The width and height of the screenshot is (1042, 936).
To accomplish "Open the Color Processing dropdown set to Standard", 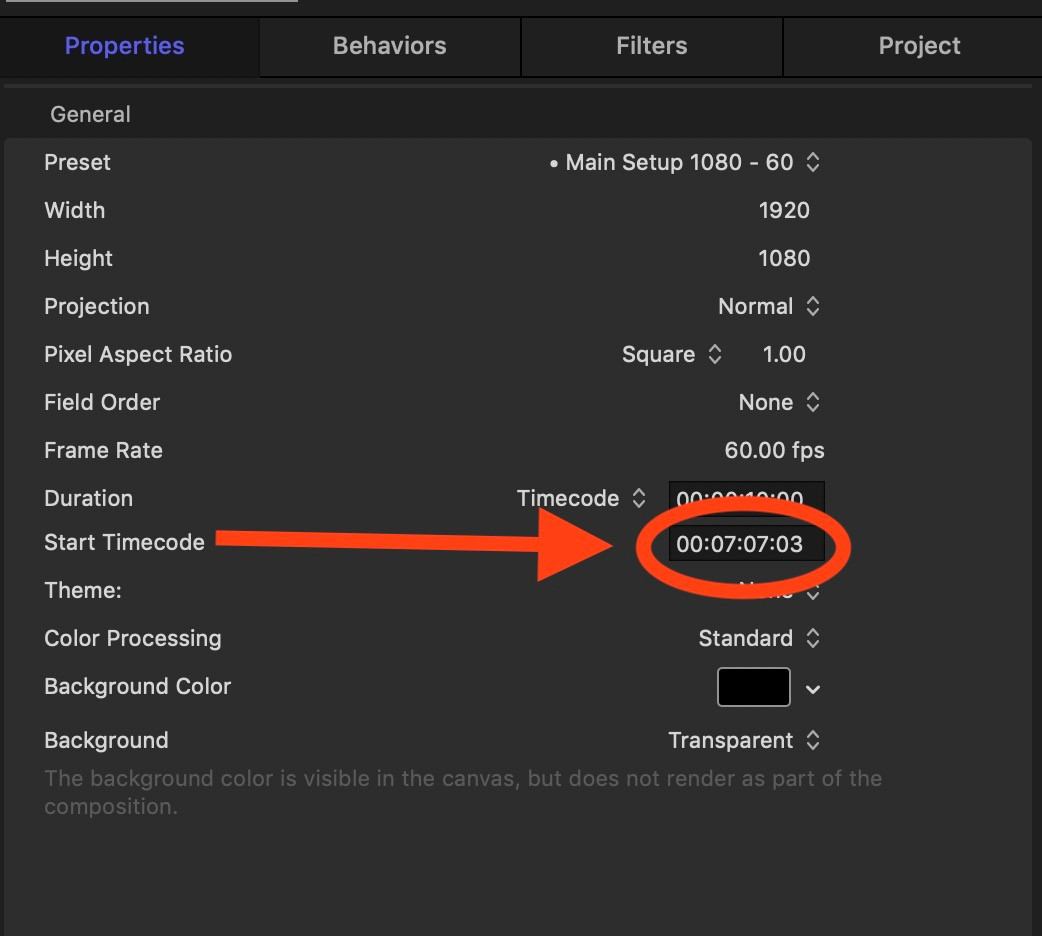I will point(812,638).
